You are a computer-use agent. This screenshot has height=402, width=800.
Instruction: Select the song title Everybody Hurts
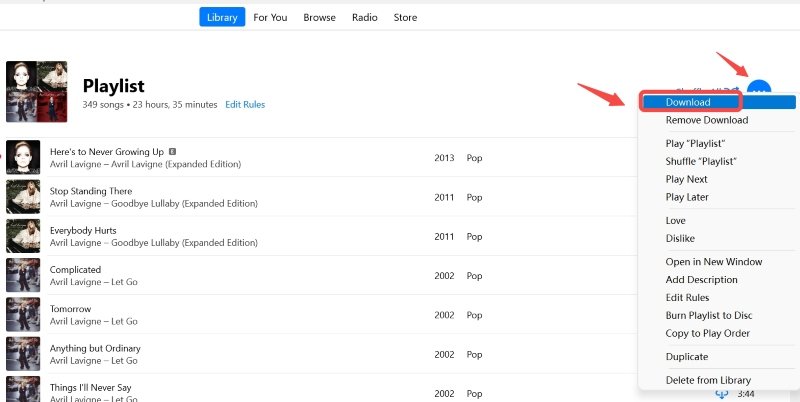pyautogui.click(x=83, y=230)
